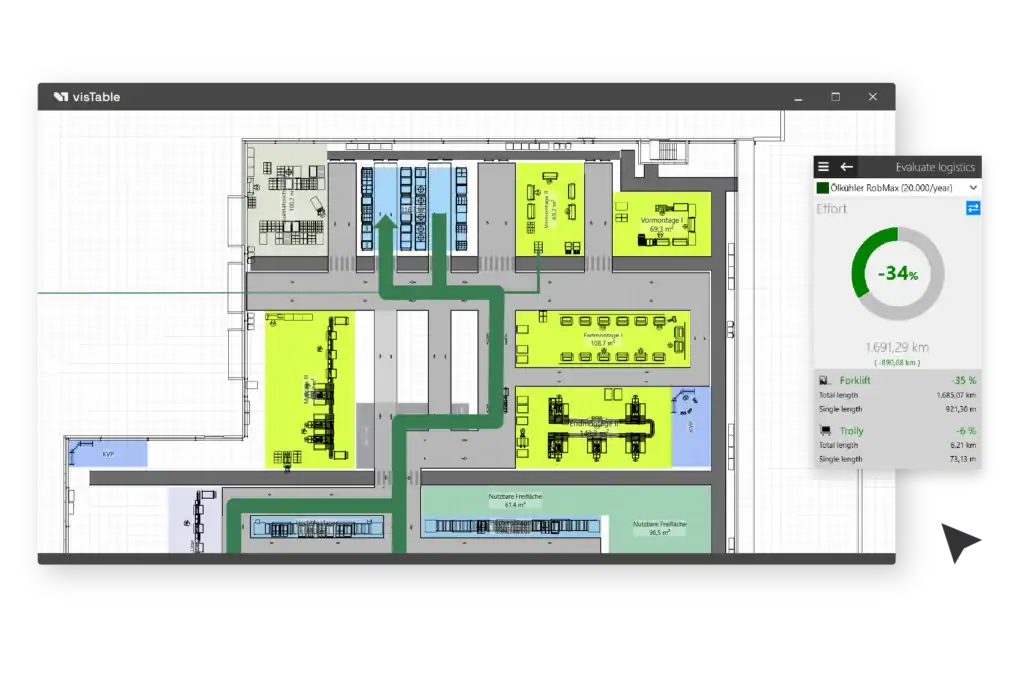Select the Vormontage I area
The width and height of the screenshot is (1024, 674).
click(x=661, y=224)
